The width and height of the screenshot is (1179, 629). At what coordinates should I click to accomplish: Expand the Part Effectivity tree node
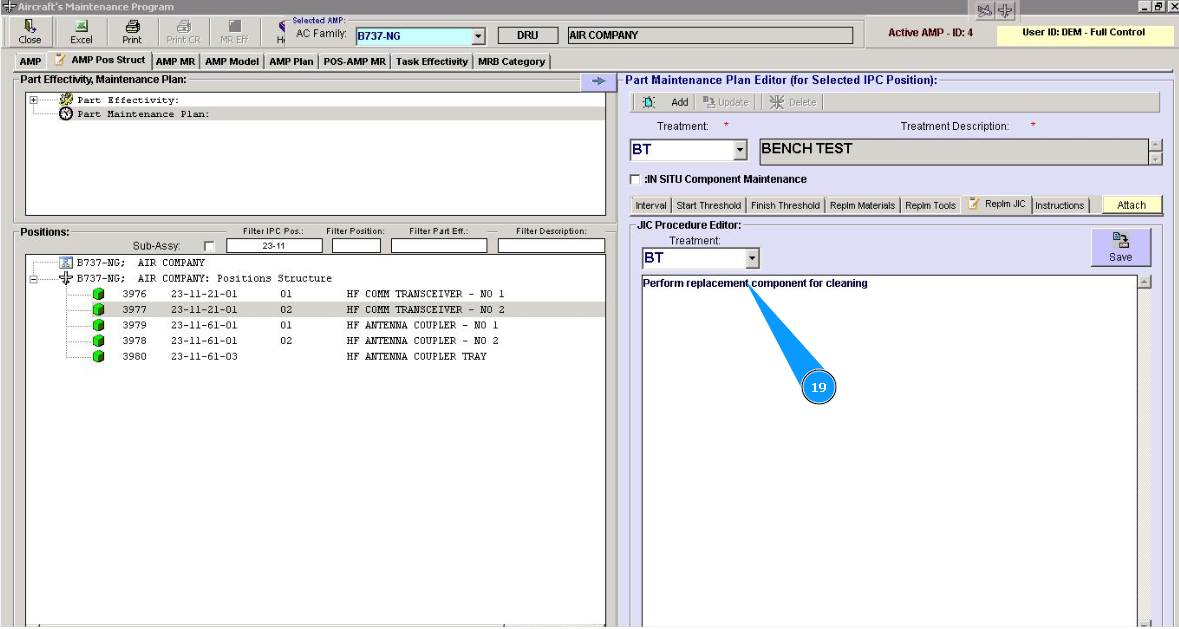pos(33,100)
